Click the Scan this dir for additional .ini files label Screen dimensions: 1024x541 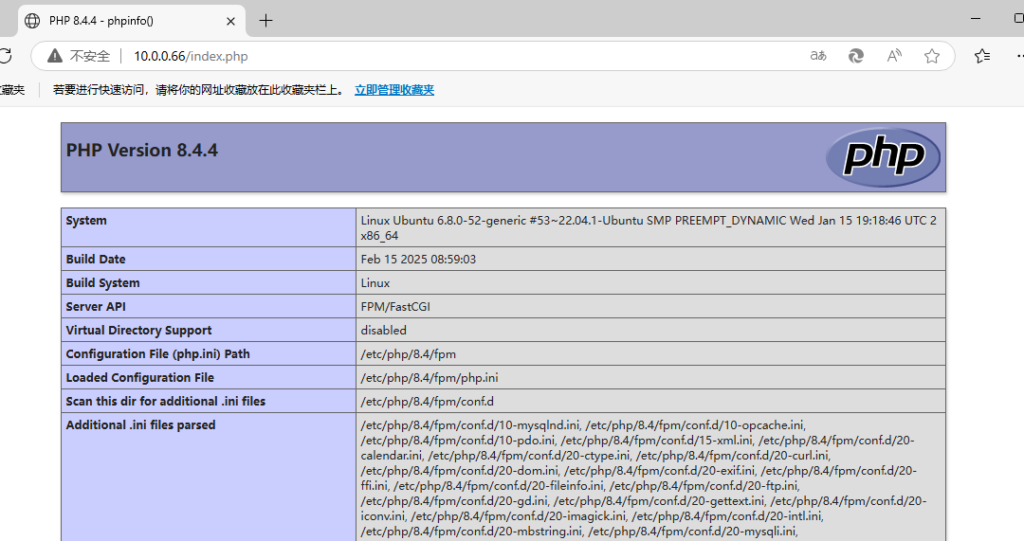(x=165, y=401)
